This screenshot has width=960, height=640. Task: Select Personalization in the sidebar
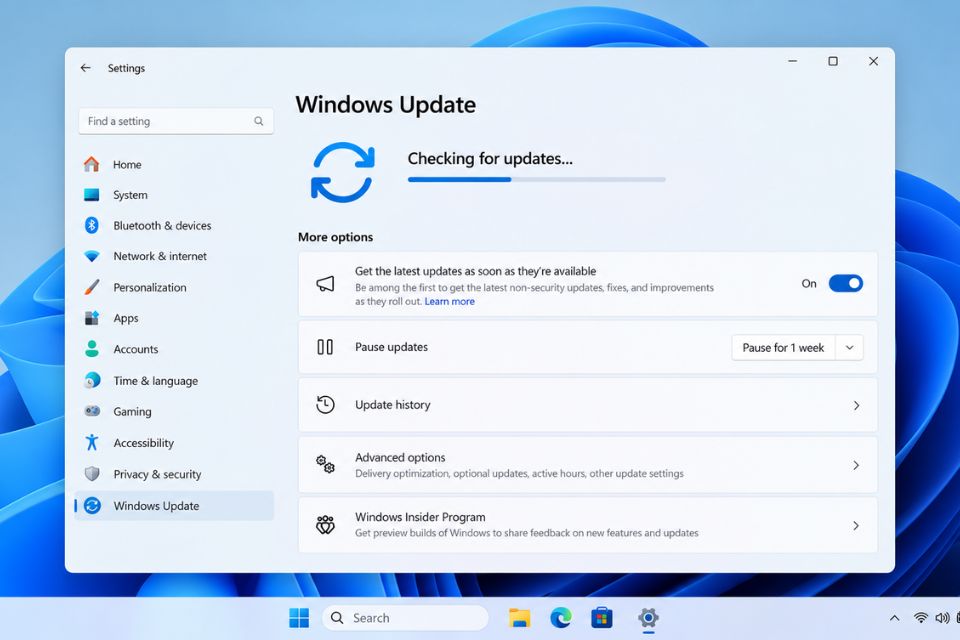point(173,287)
